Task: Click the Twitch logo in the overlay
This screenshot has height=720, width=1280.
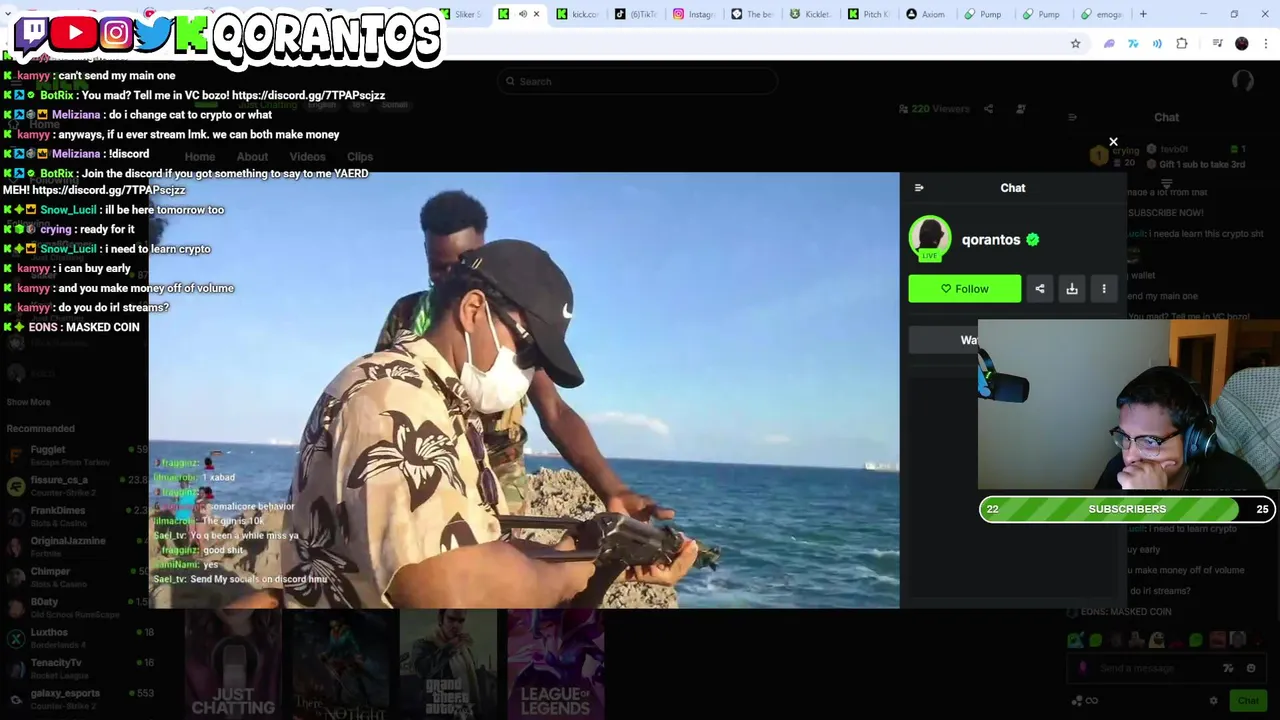Action: [32, 33]
